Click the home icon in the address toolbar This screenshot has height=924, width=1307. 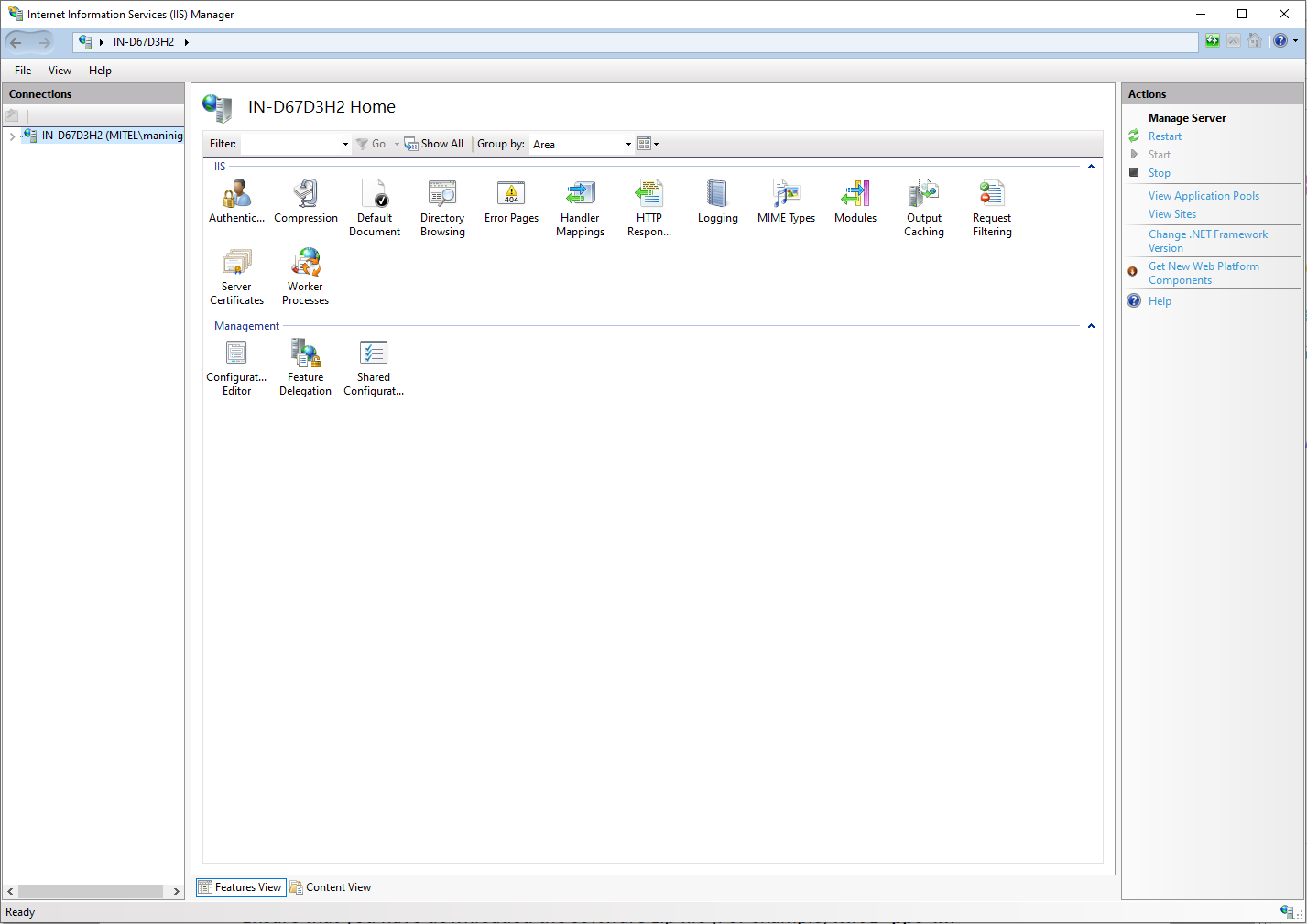coord(1255,41)
